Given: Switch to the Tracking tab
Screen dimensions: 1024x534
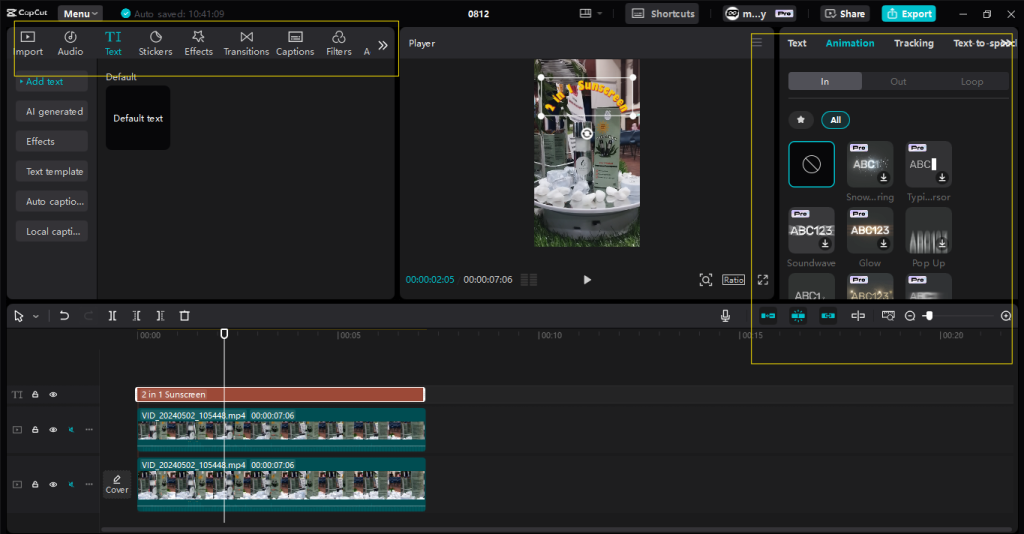Looking at the screenshot, I should point(913,43).
